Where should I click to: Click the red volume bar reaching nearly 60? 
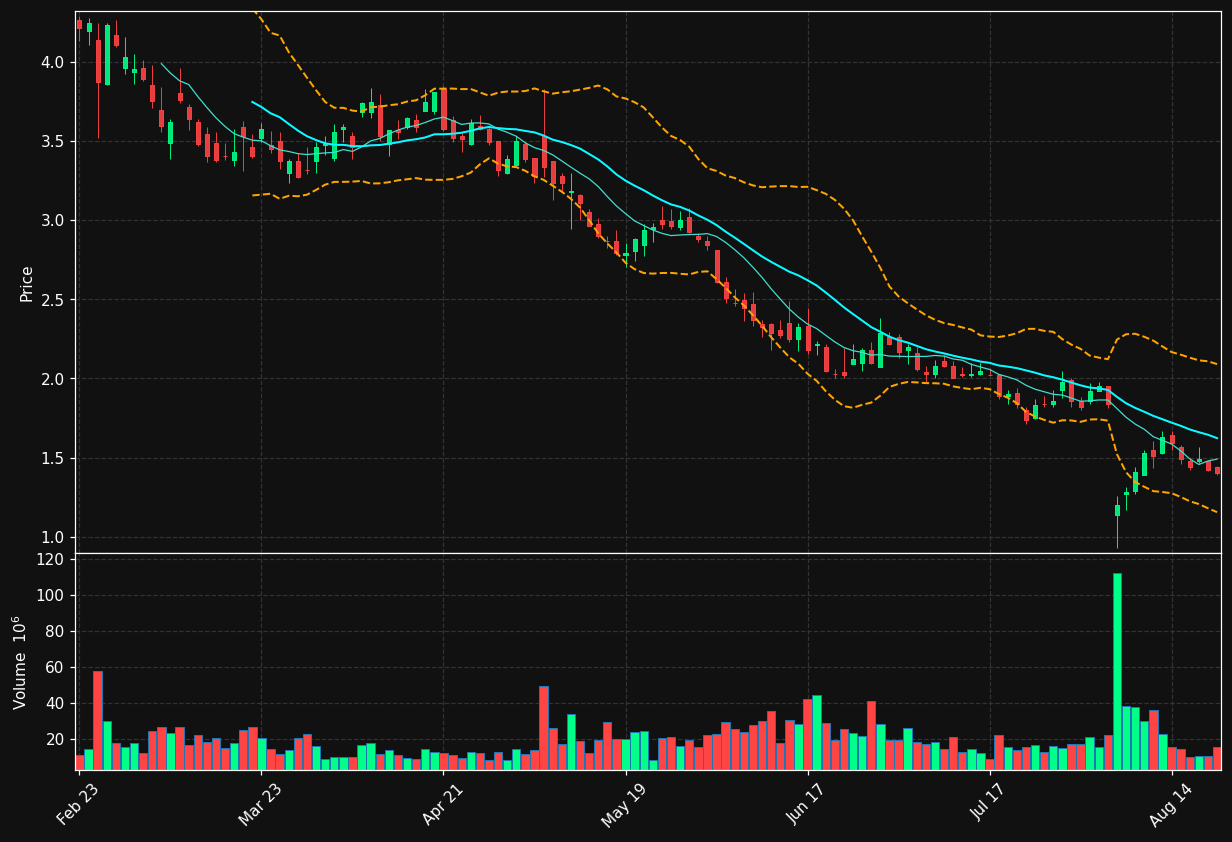tap(98, 720)
